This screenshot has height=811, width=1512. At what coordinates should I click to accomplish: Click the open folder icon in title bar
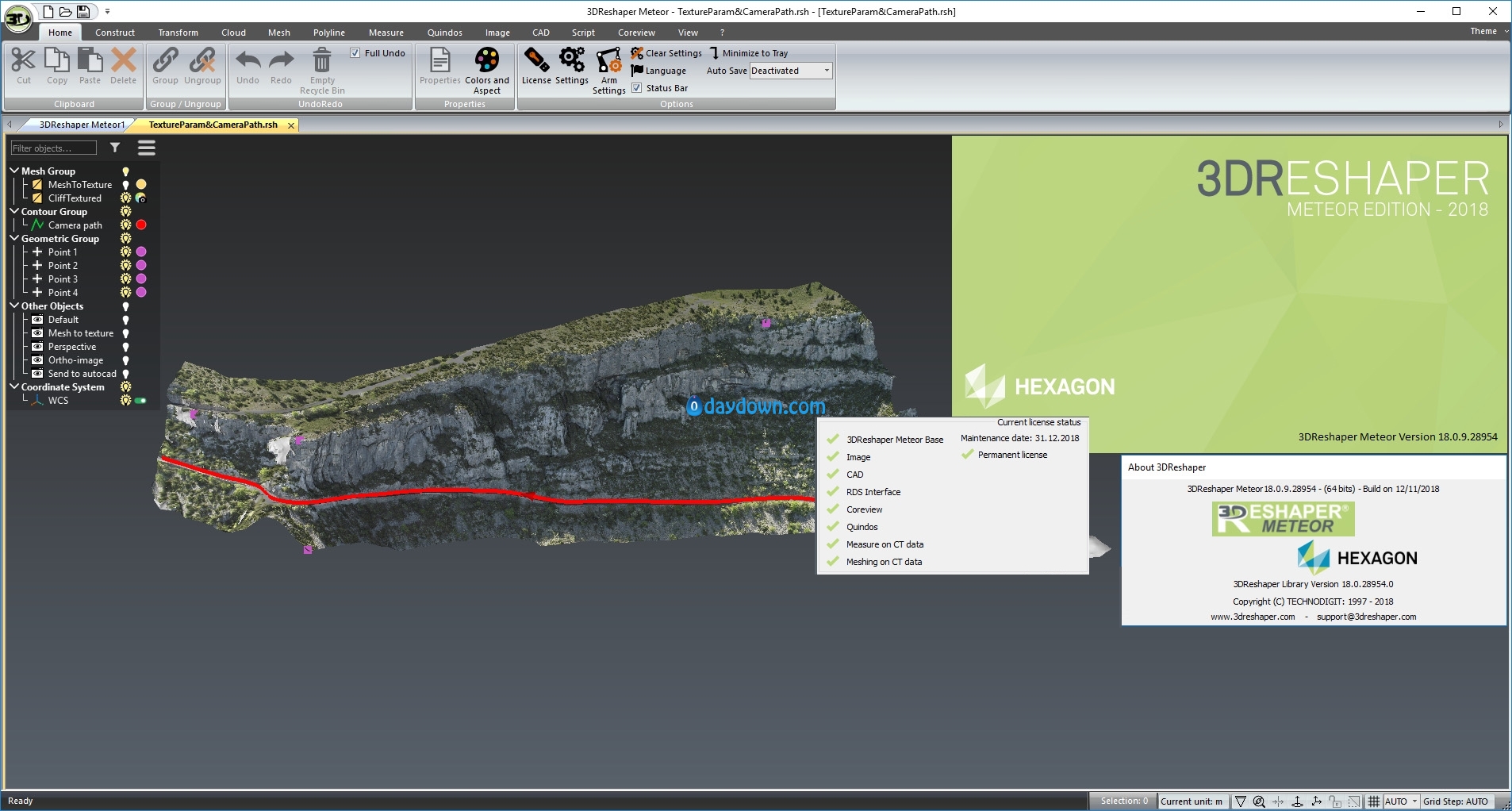(x=66, y=11)
